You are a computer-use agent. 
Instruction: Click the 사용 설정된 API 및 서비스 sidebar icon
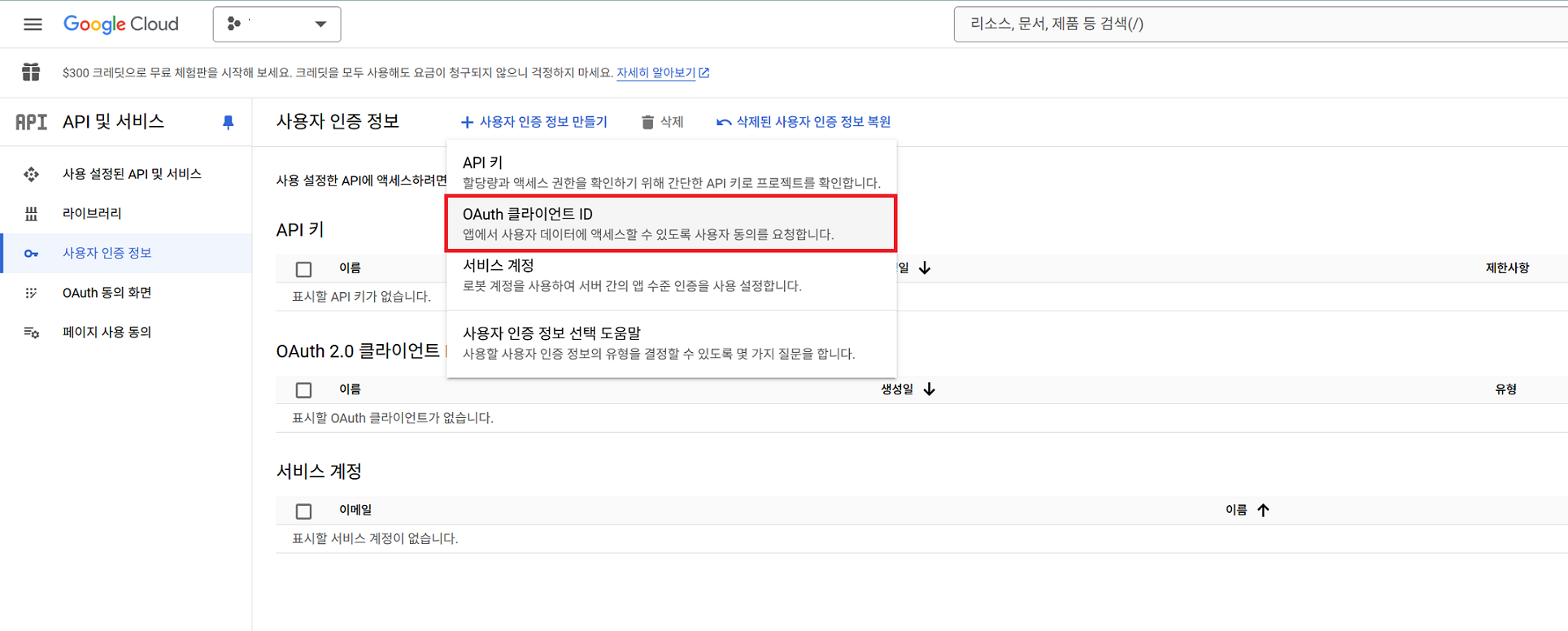point(31,174)
